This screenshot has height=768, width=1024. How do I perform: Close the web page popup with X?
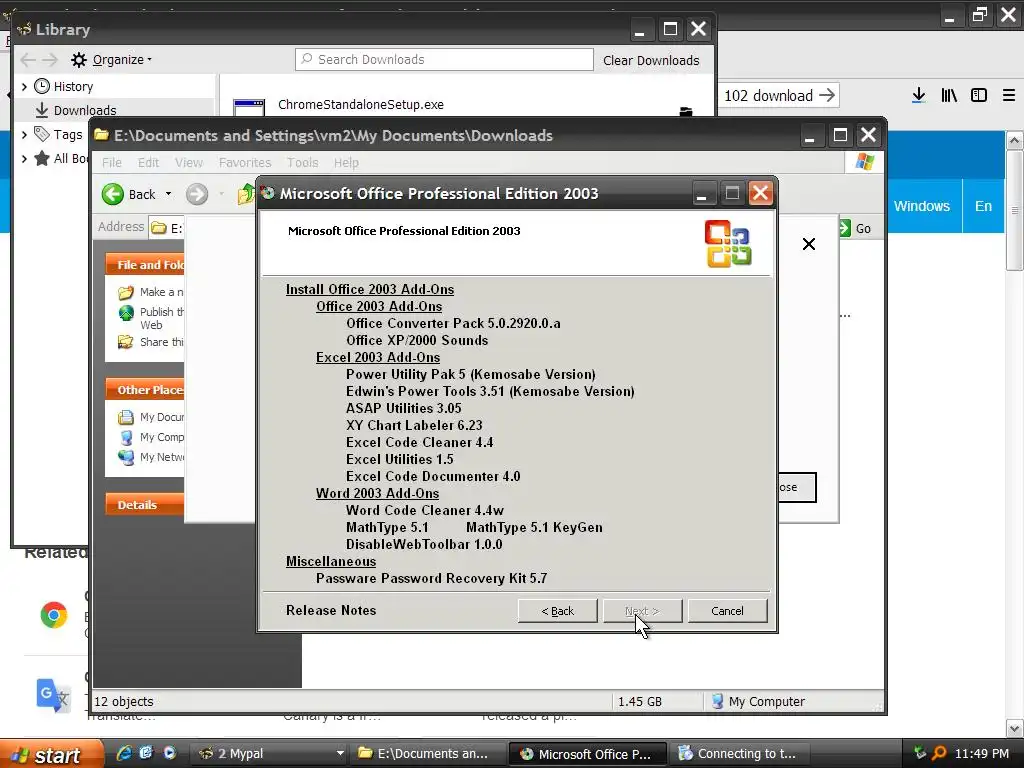tap(808, 244)
